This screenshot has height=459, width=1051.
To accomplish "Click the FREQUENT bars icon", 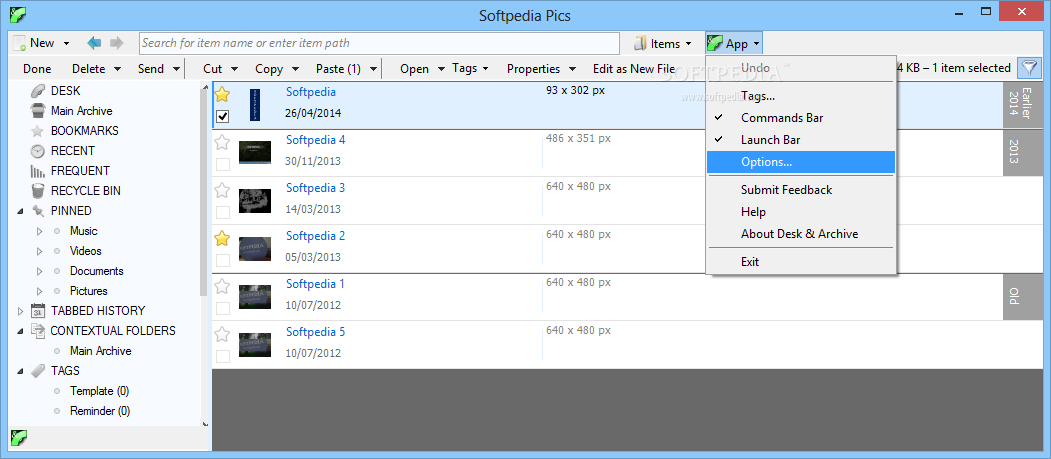I will (x=39, y=171).
